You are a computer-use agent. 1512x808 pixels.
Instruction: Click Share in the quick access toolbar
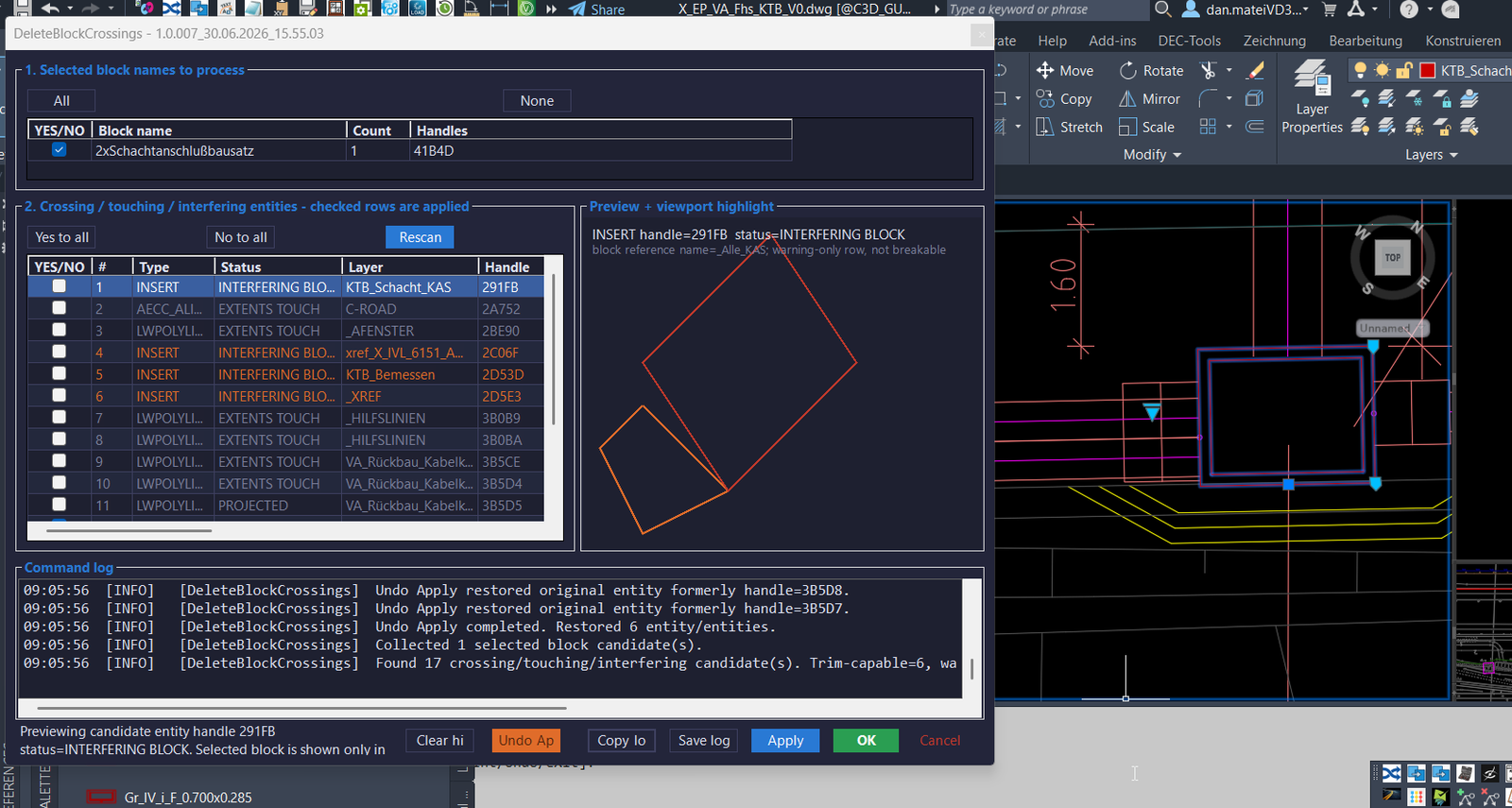(x=596, y=9)
